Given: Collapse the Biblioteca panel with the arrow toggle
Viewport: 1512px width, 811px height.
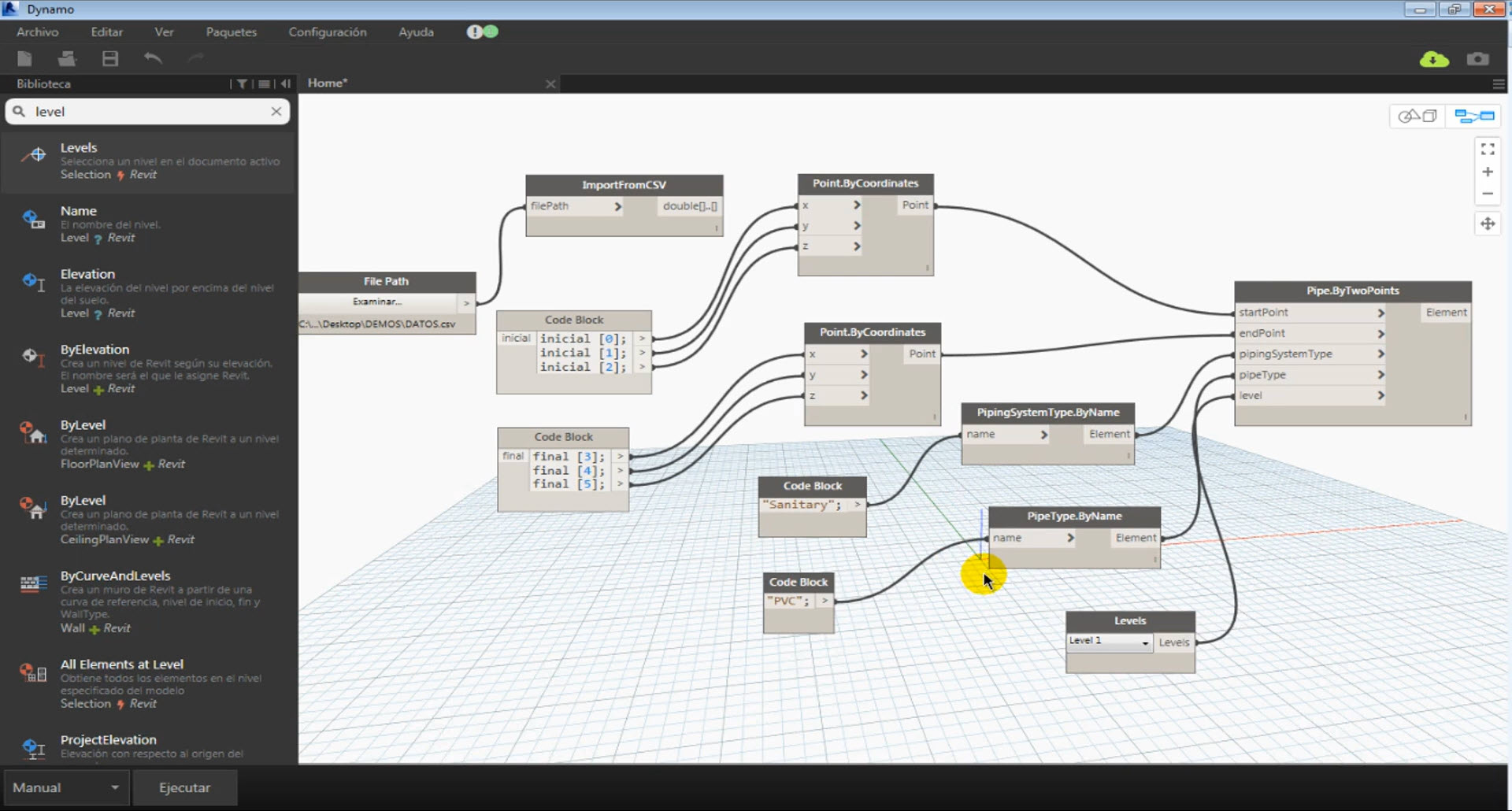Looking at the screenshot, I should (x=285, y=83).
